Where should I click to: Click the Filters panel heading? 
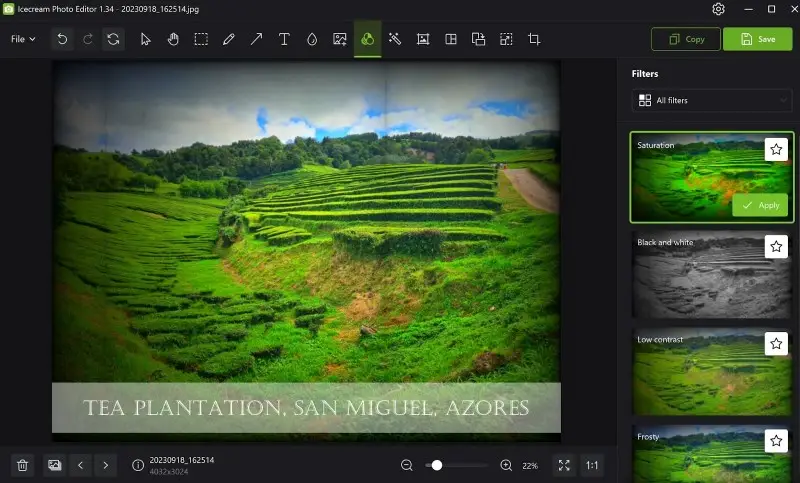645,73
